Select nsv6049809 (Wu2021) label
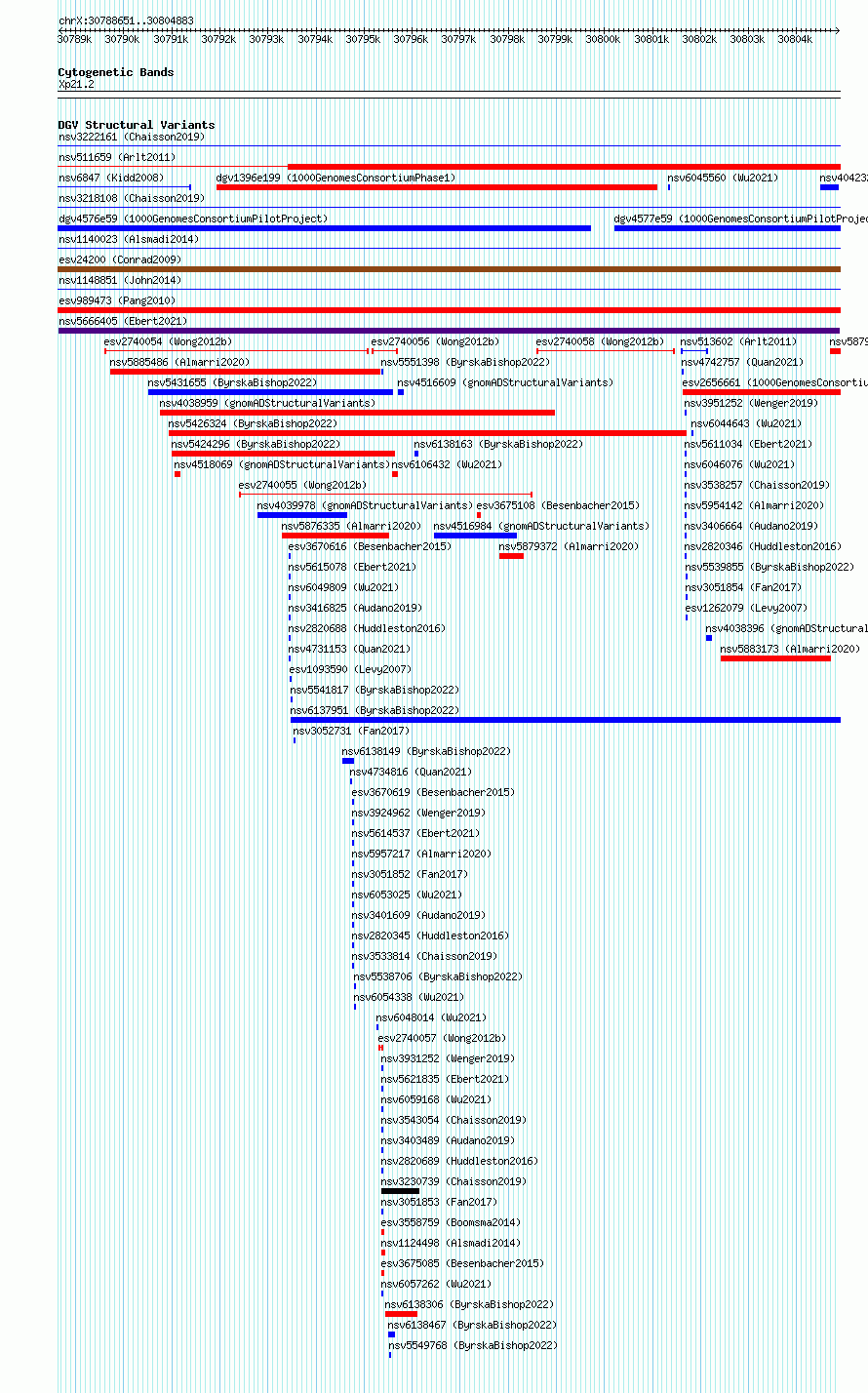868x1393 pixels. pyautogui.click(x=343, y=588)
